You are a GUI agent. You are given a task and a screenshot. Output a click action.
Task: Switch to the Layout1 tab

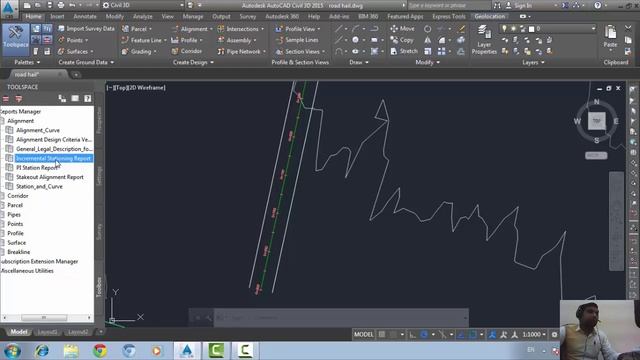point(47,332)
